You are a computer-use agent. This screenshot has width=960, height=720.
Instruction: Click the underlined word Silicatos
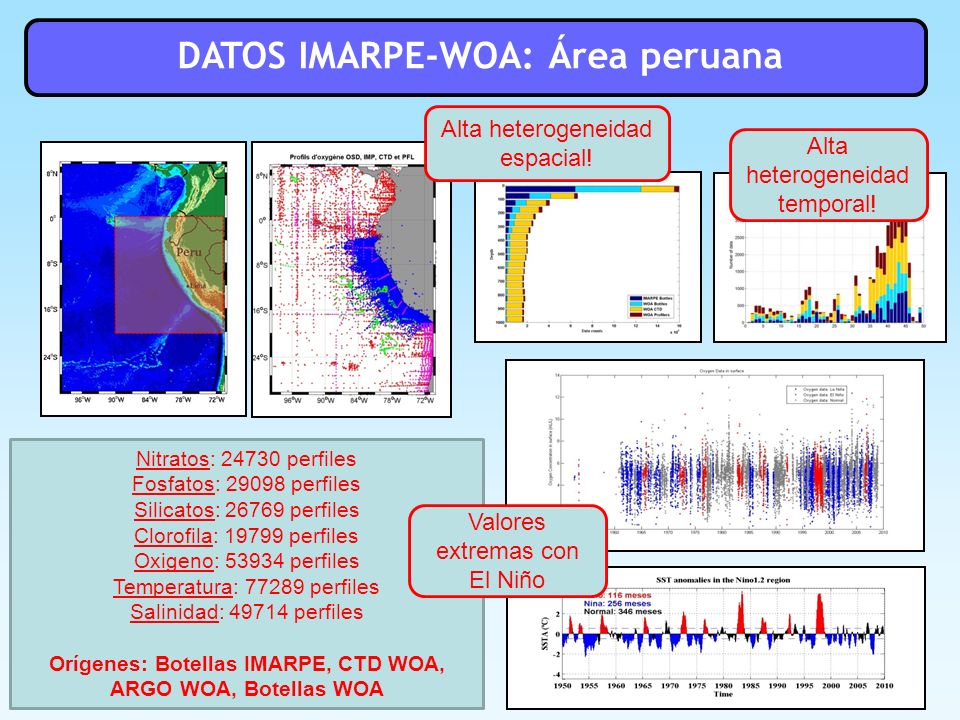pos(174,509)
